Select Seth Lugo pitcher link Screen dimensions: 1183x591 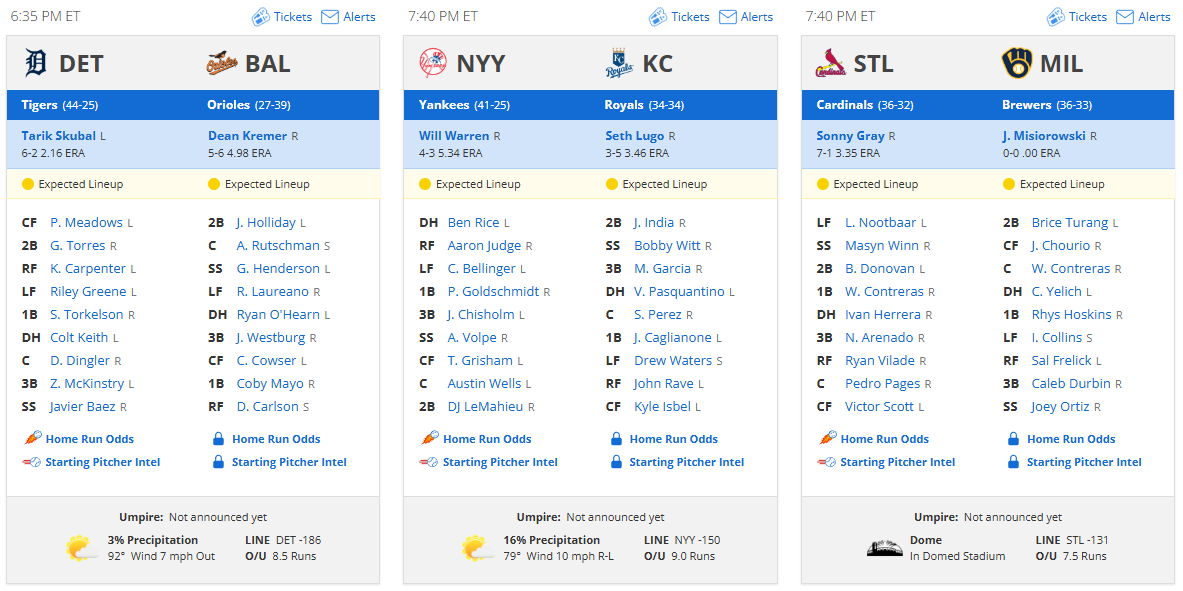pos(635,136)
